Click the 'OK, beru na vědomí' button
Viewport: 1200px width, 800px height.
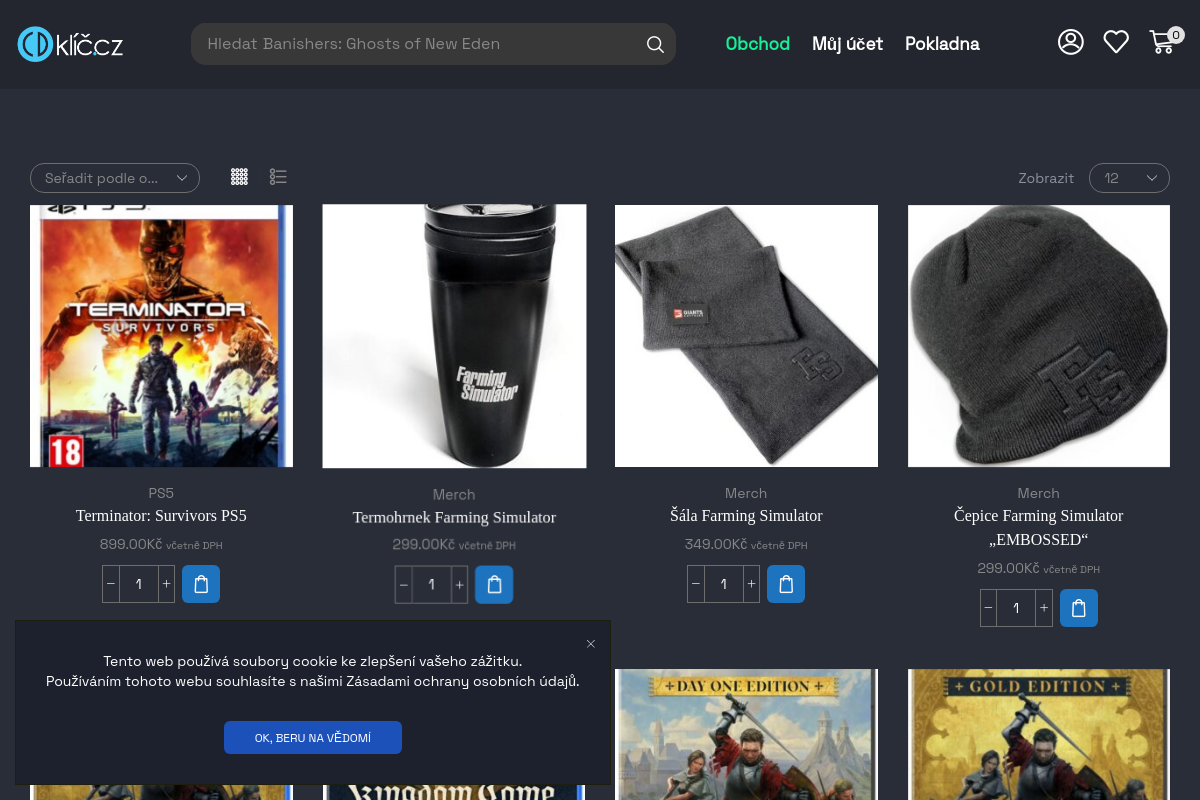click(313, 738)
